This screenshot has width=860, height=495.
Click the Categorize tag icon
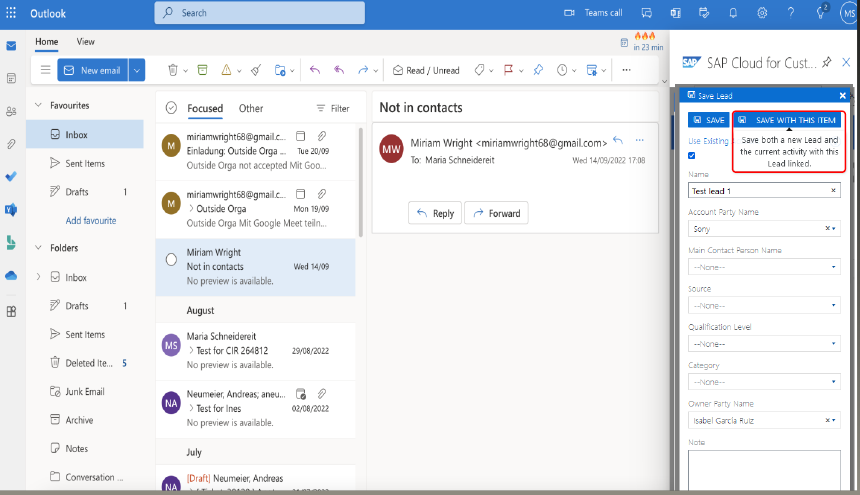[x=479, y=70]
